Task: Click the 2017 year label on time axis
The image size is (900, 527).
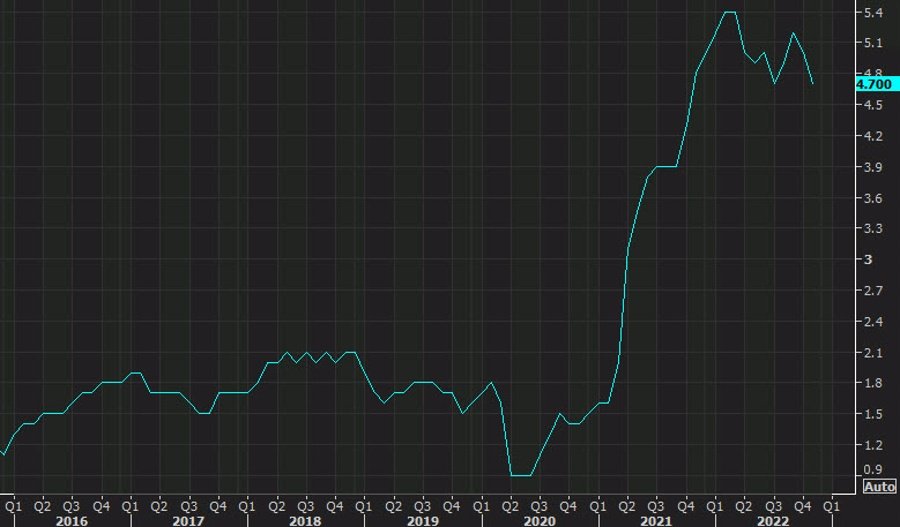Action: pyautogui.click(x=188, y=521)
